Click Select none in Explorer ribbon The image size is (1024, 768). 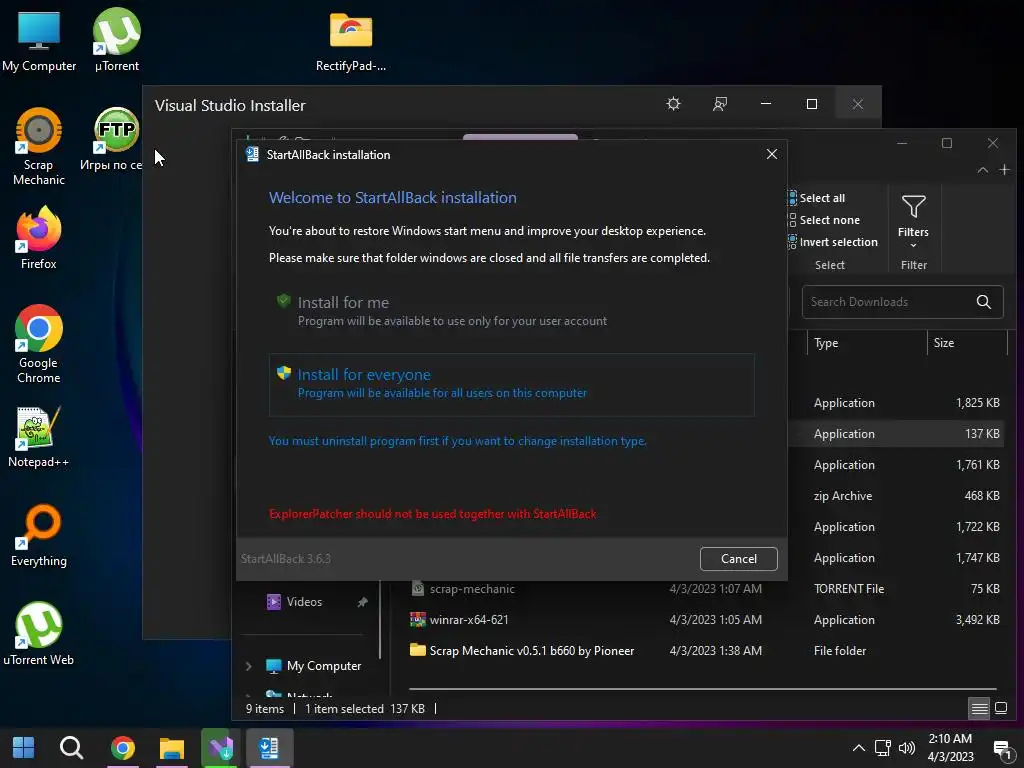point(824,220)
